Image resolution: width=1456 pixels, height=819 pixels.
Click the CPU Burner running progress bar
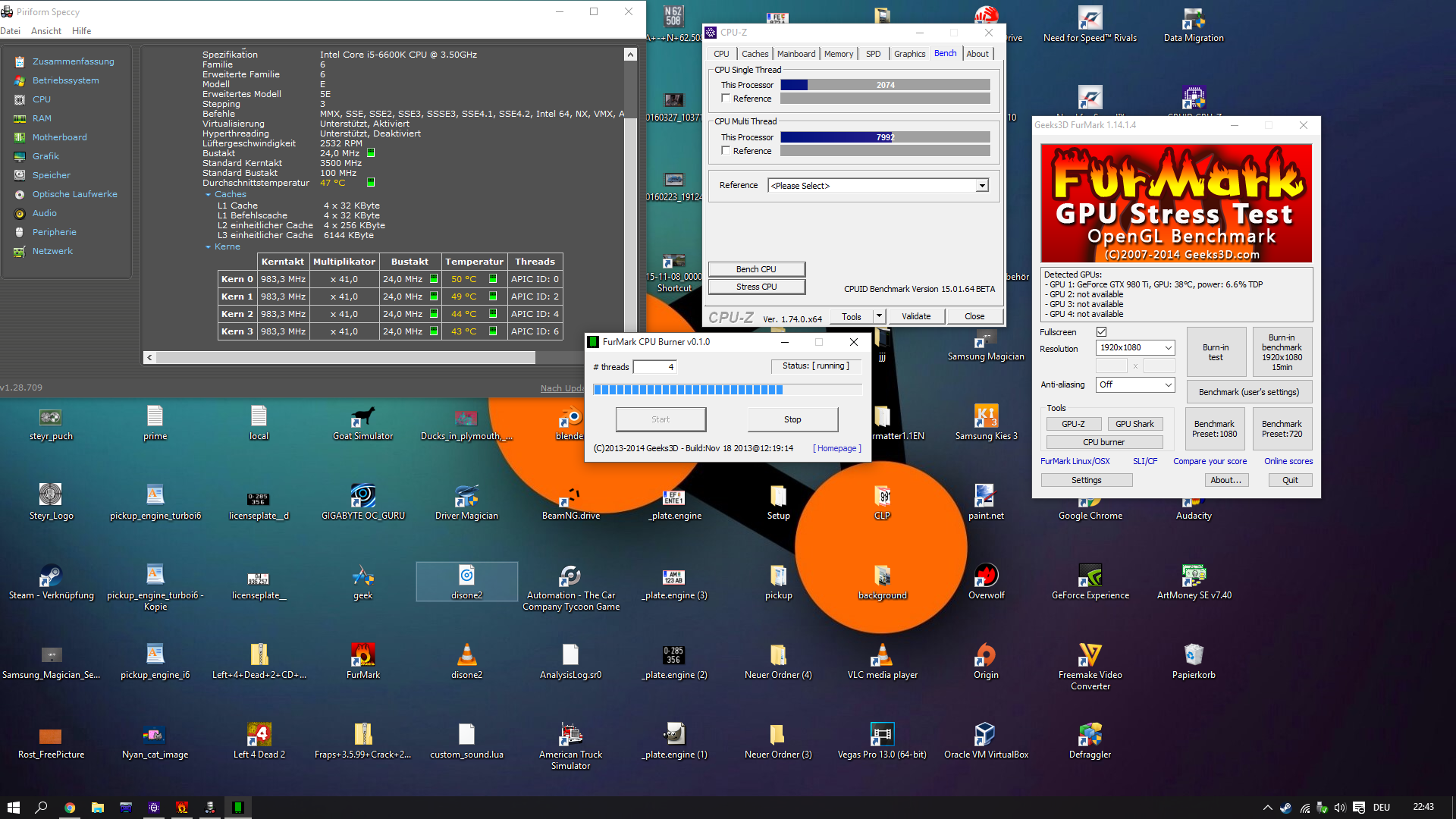[727, 390]
